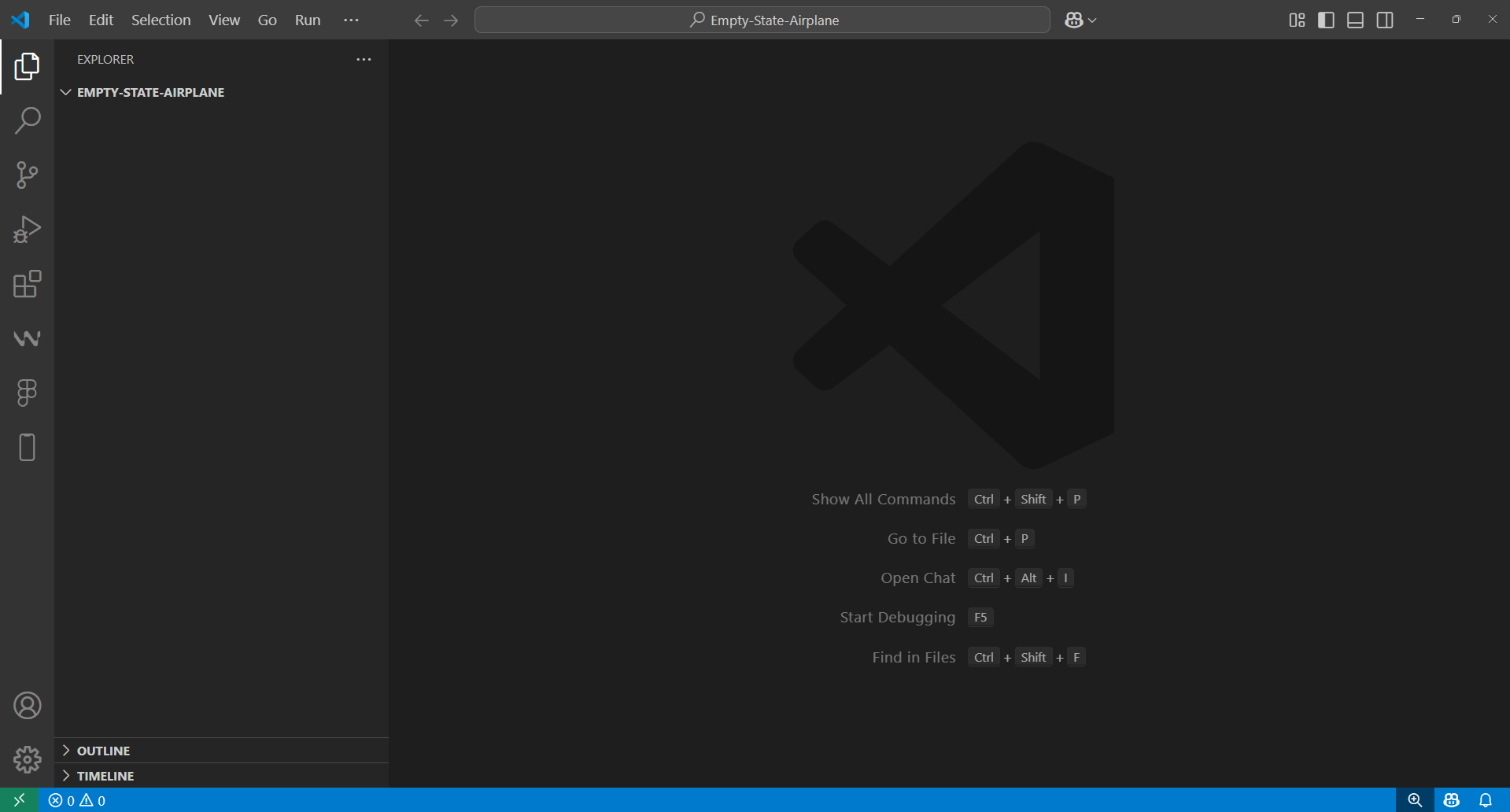Go forward in navigation history
Viewport: 1510px width, 812px height.
click(451, 20)
